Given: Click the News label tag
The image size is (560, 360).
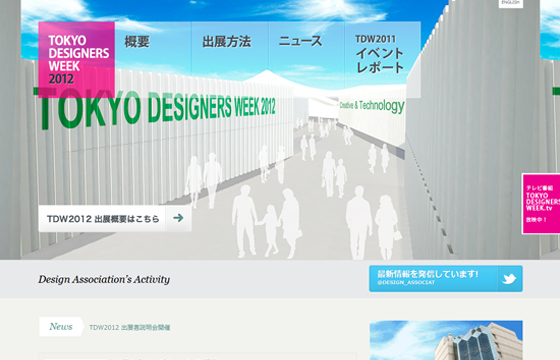Looking at the screenshot, I should tap(61, 326).
